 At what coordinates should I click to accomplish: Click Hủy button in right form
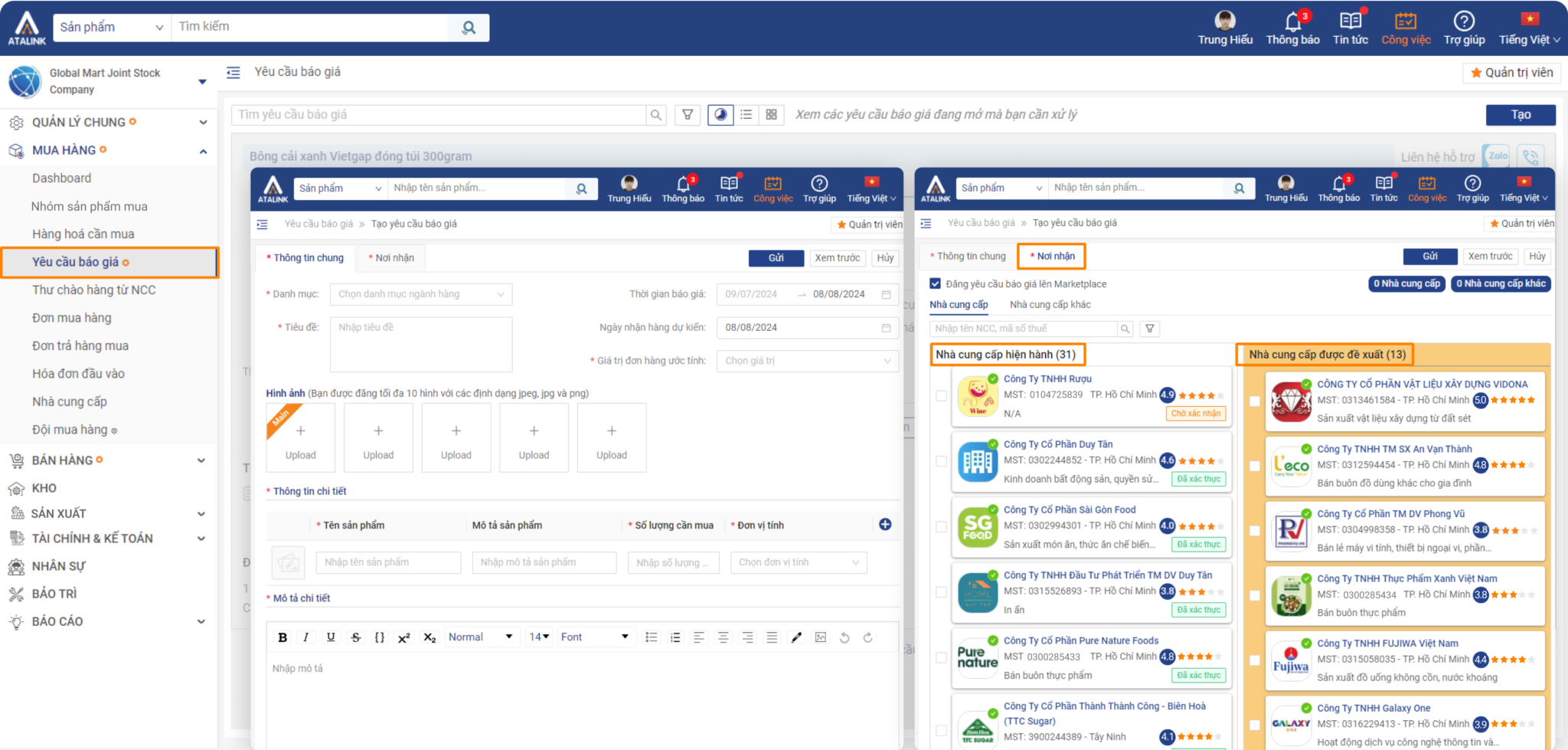1537,257
